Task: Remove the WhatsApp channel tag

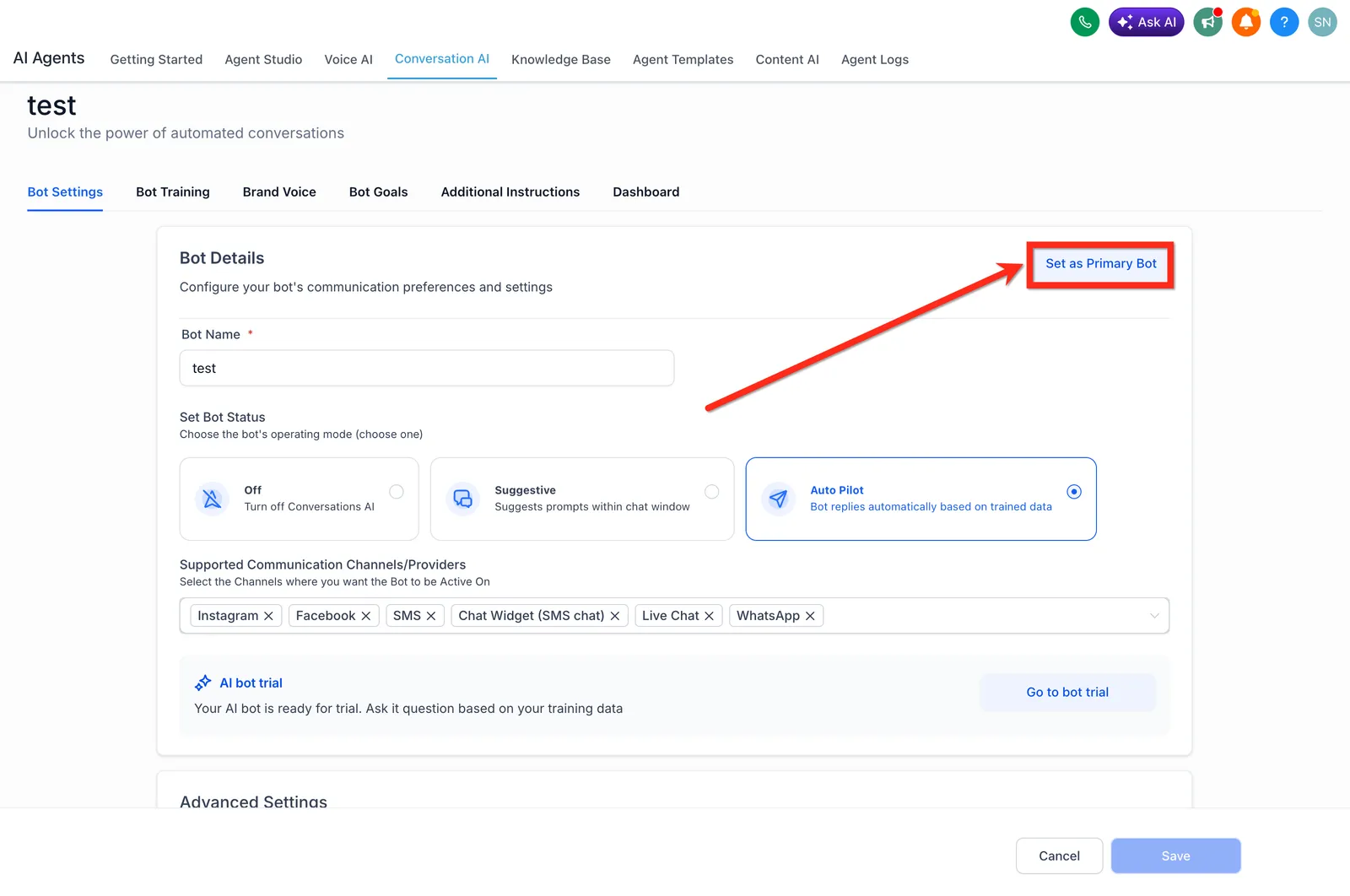Action: coord(810,616)
